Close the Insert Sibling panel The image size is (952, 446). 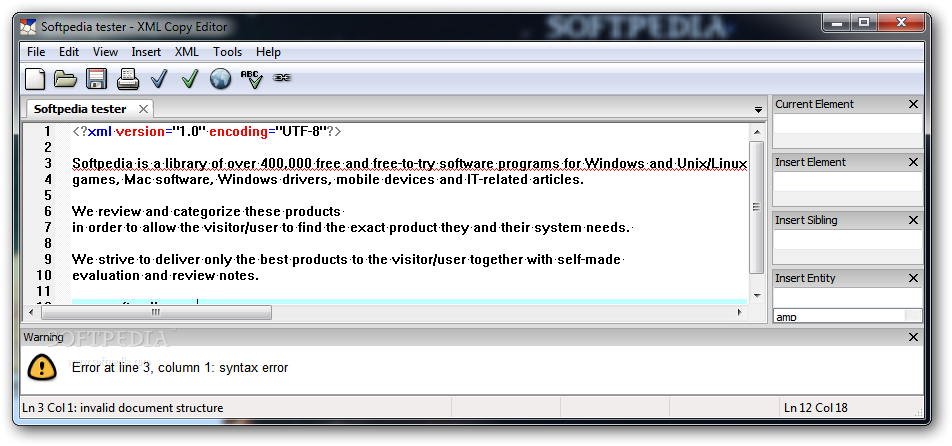(913, 220)
